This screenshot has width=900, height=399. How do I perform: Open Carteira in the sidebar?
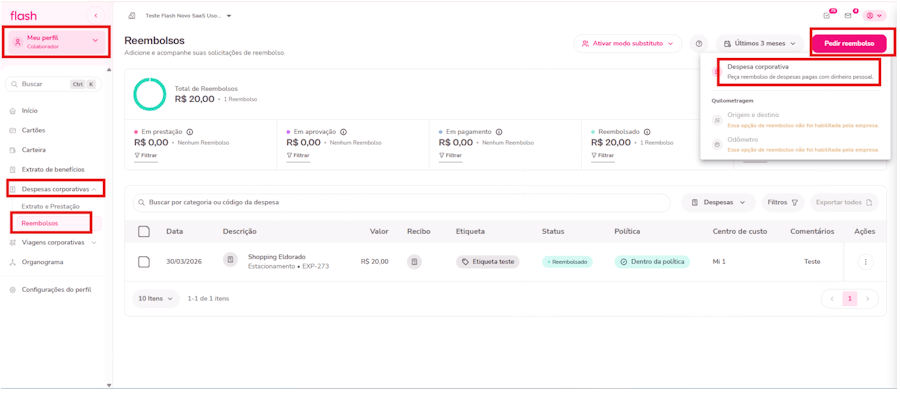(x=33, y=150)
